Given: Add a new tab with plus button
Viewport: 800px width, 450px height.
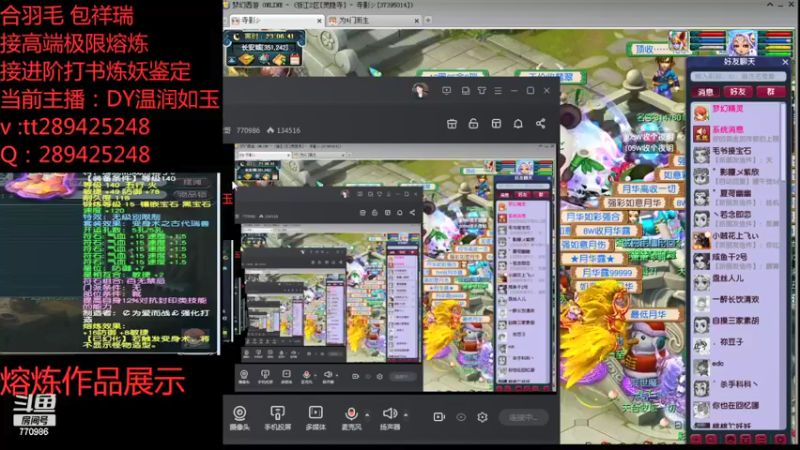Looking at the screenshot, I should (x=428, y=20).
